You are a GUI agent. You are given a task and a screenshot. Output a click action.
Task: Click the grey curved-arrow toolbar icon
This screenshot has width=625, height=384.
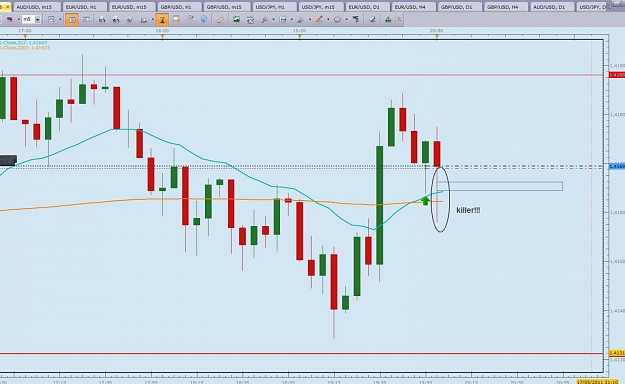pos(190,19)
